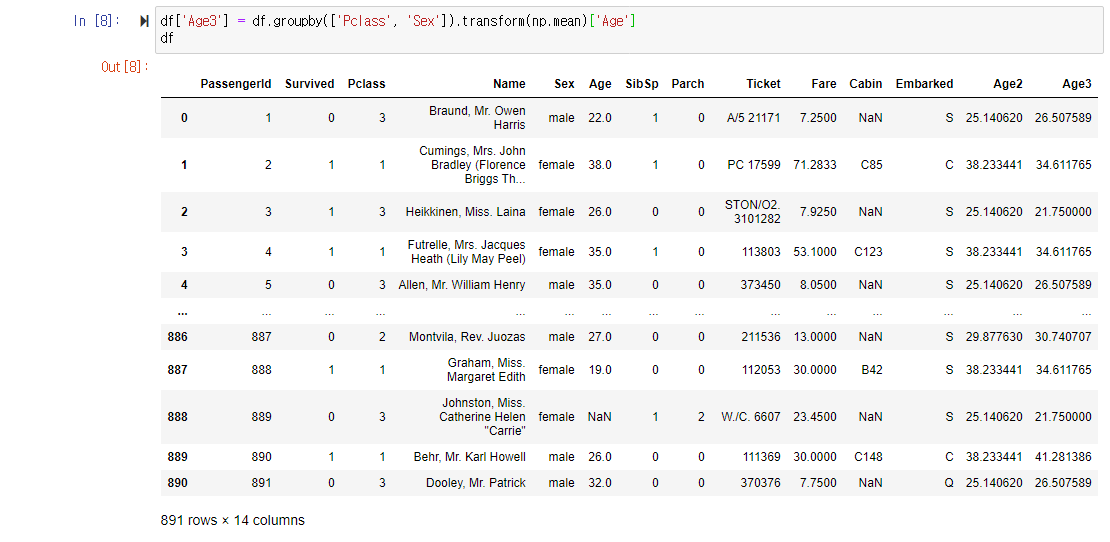Click into the code cell with groupby transform
The width and height of the screenshot is (1110, 542).
pyautogui.click(x=629, y=30)
